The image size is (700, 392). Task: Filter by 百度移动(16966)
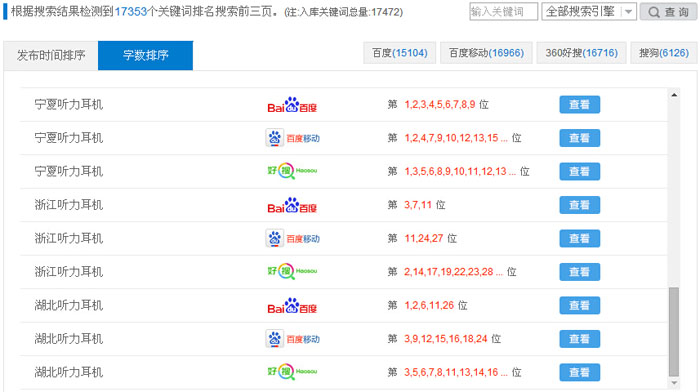[x=486, y=53]
